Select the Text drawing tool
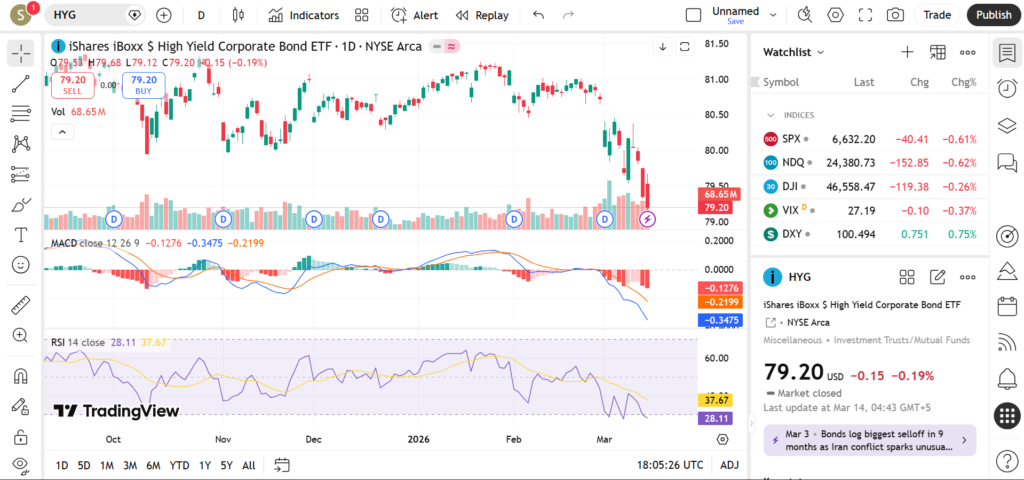 pyautogui.click(x=20, y=235)
